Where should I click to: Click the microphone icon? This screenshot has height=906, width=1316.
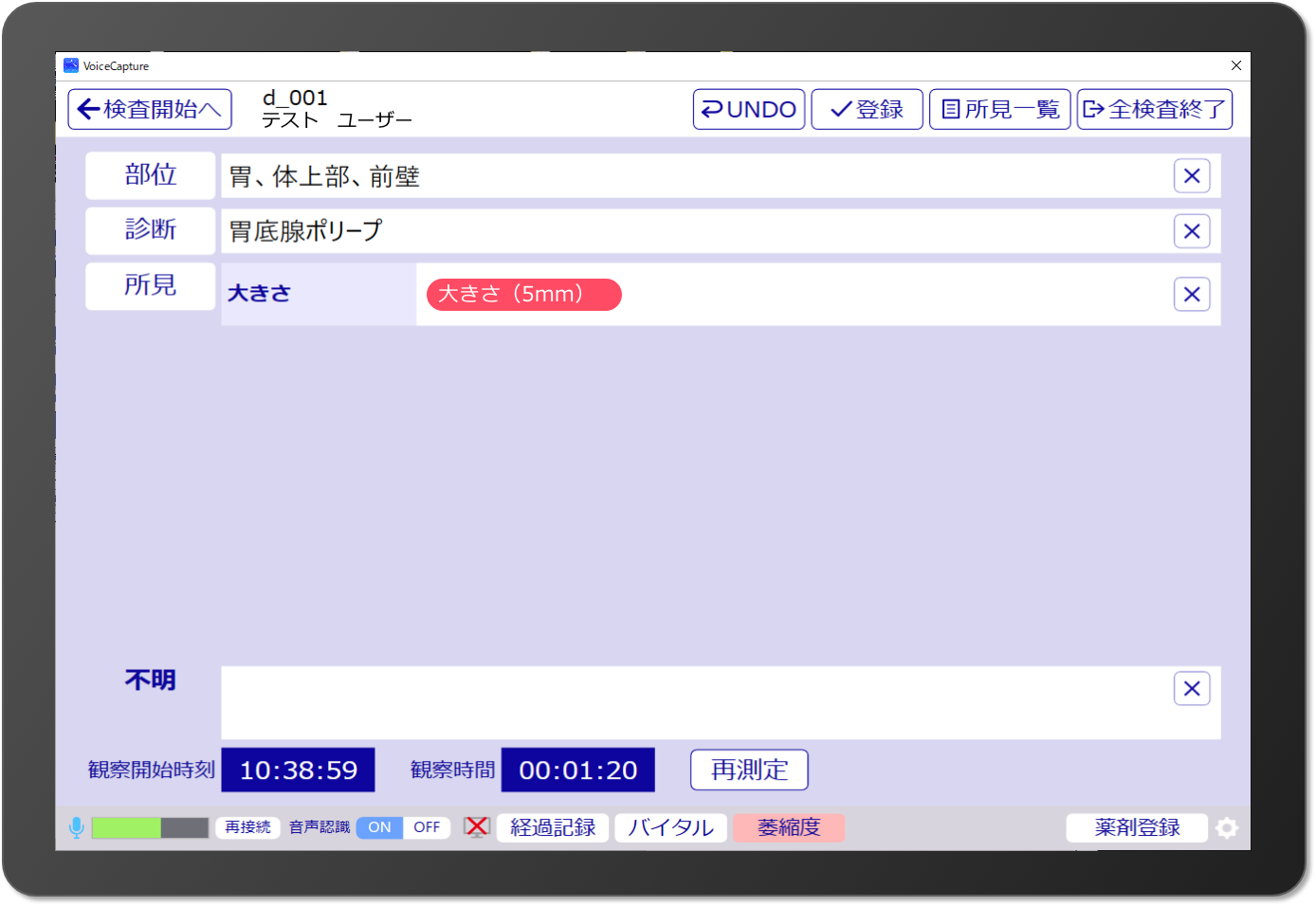click(x=77, y=827)
